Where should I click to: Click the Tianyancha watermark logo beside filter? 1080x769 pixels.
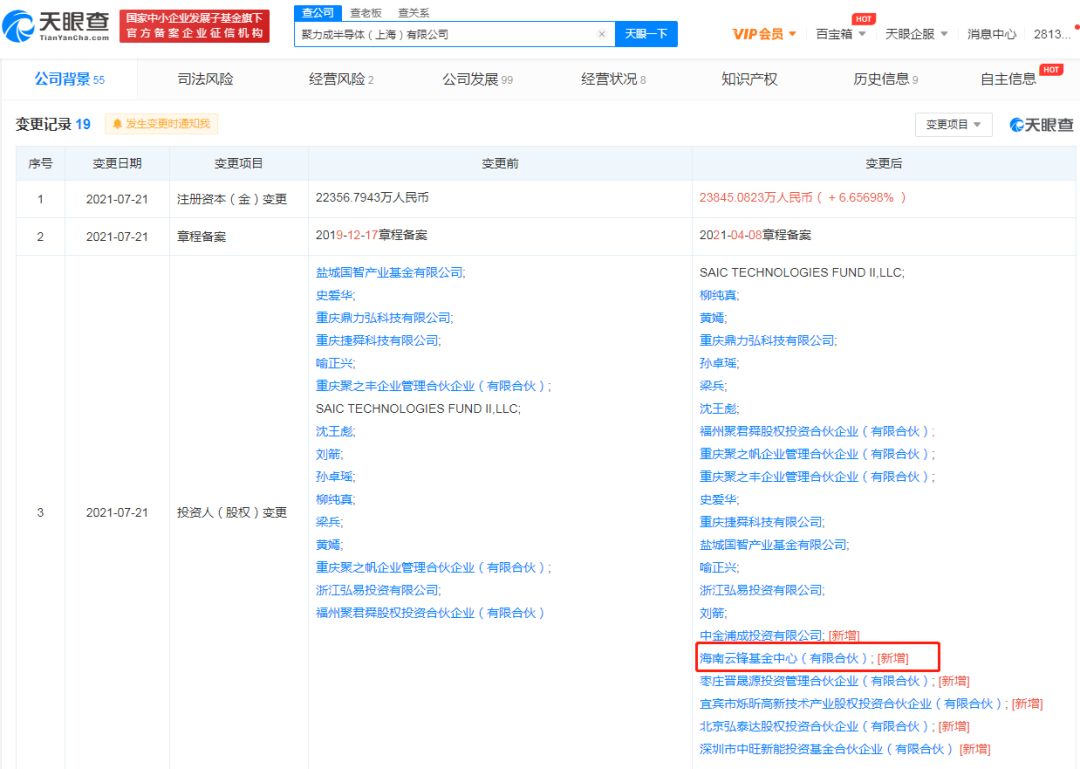[1040, 124]
